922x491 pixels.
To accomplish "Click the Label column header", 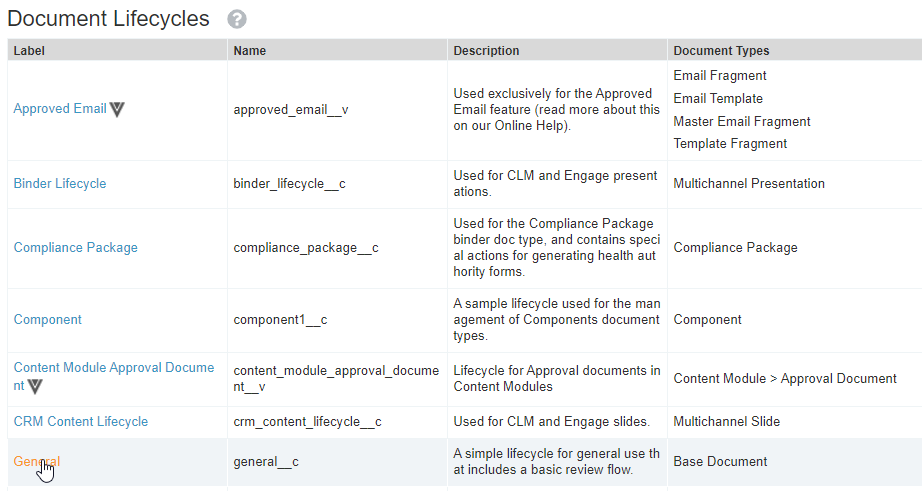I will pos(29,51).
